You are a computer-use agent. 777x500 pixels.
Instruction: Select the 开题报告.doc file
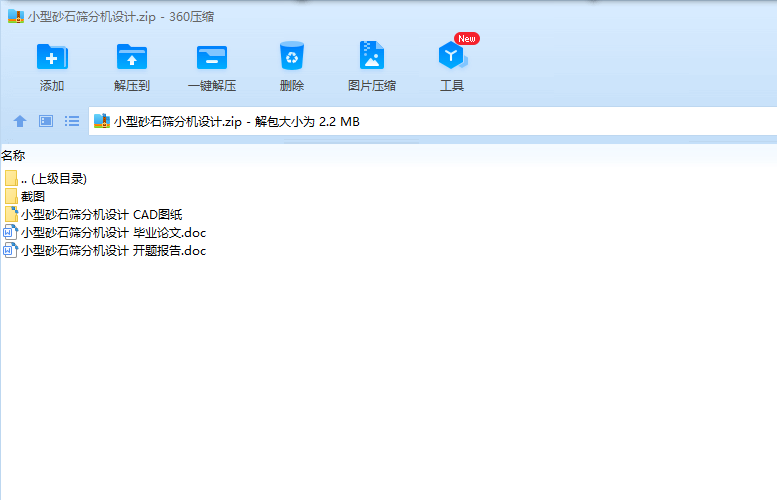pos(105,250)
